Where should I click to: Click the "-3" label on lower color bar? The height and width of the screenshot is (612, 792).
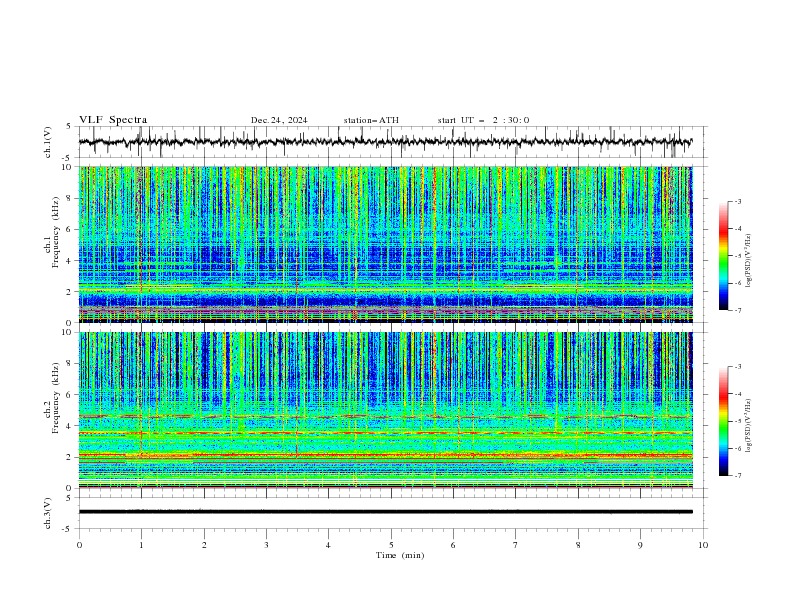tap(737, 367)
